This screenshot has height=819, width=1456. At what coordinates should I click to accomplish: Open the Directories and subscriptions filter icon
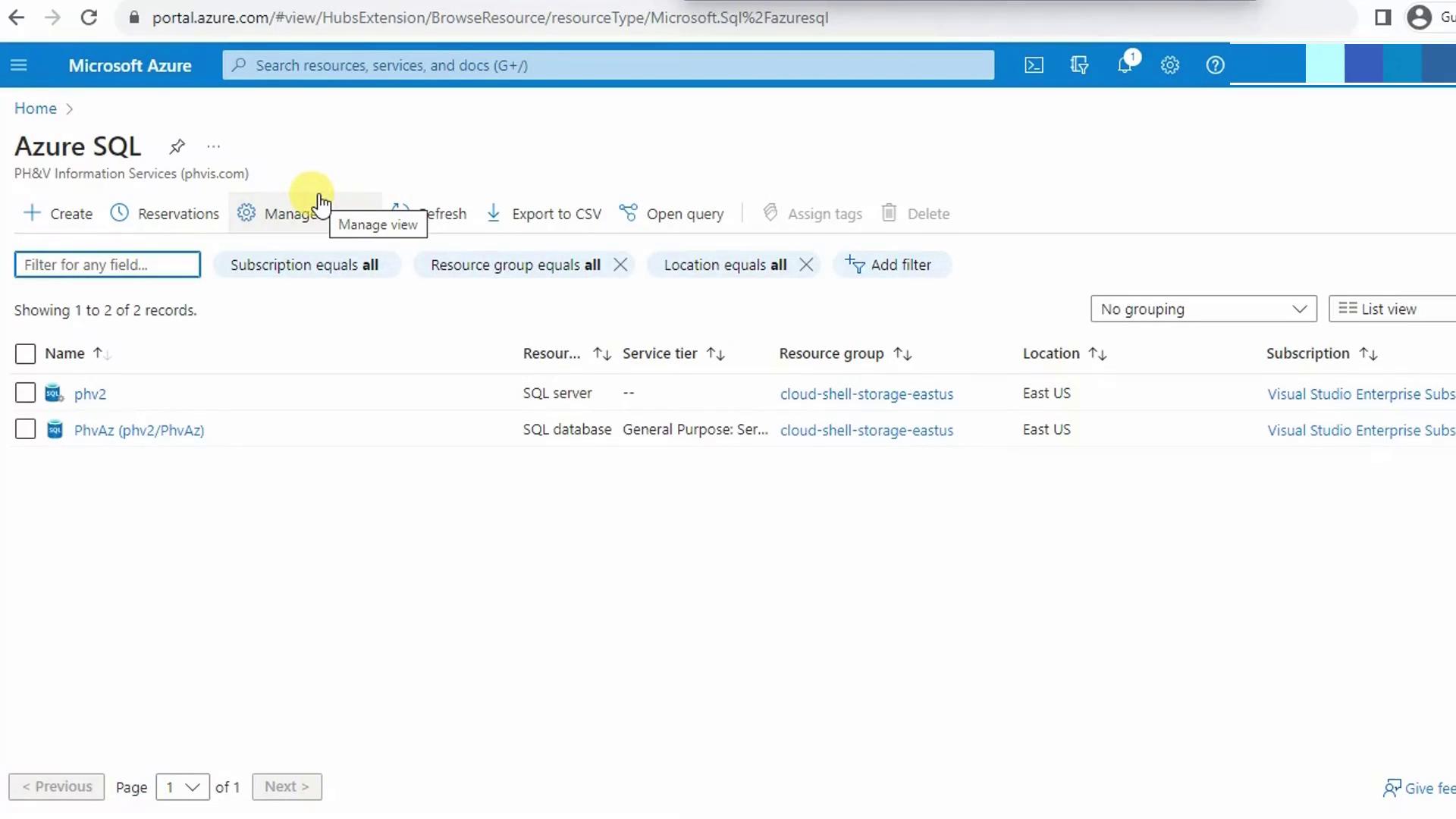pyautogui.click(x=1079, y=65)
